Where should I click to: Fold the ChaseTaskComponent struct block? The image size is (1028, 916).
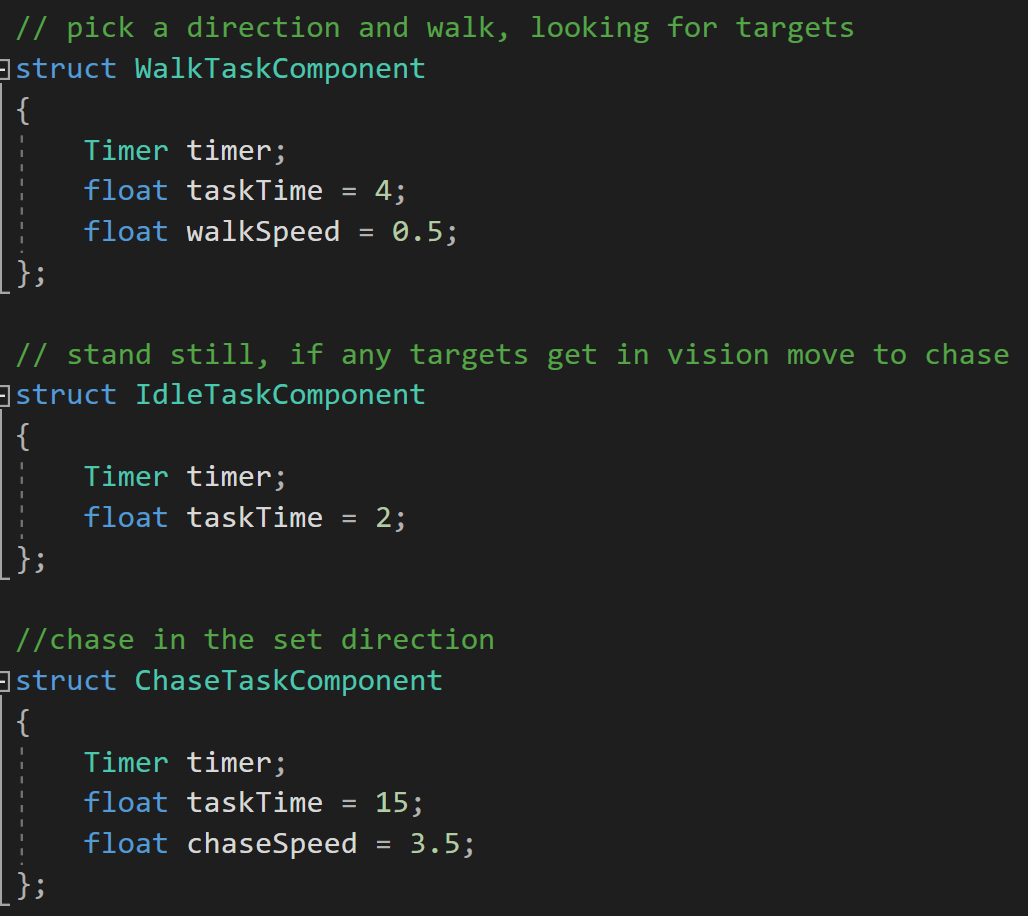[6, 681]
